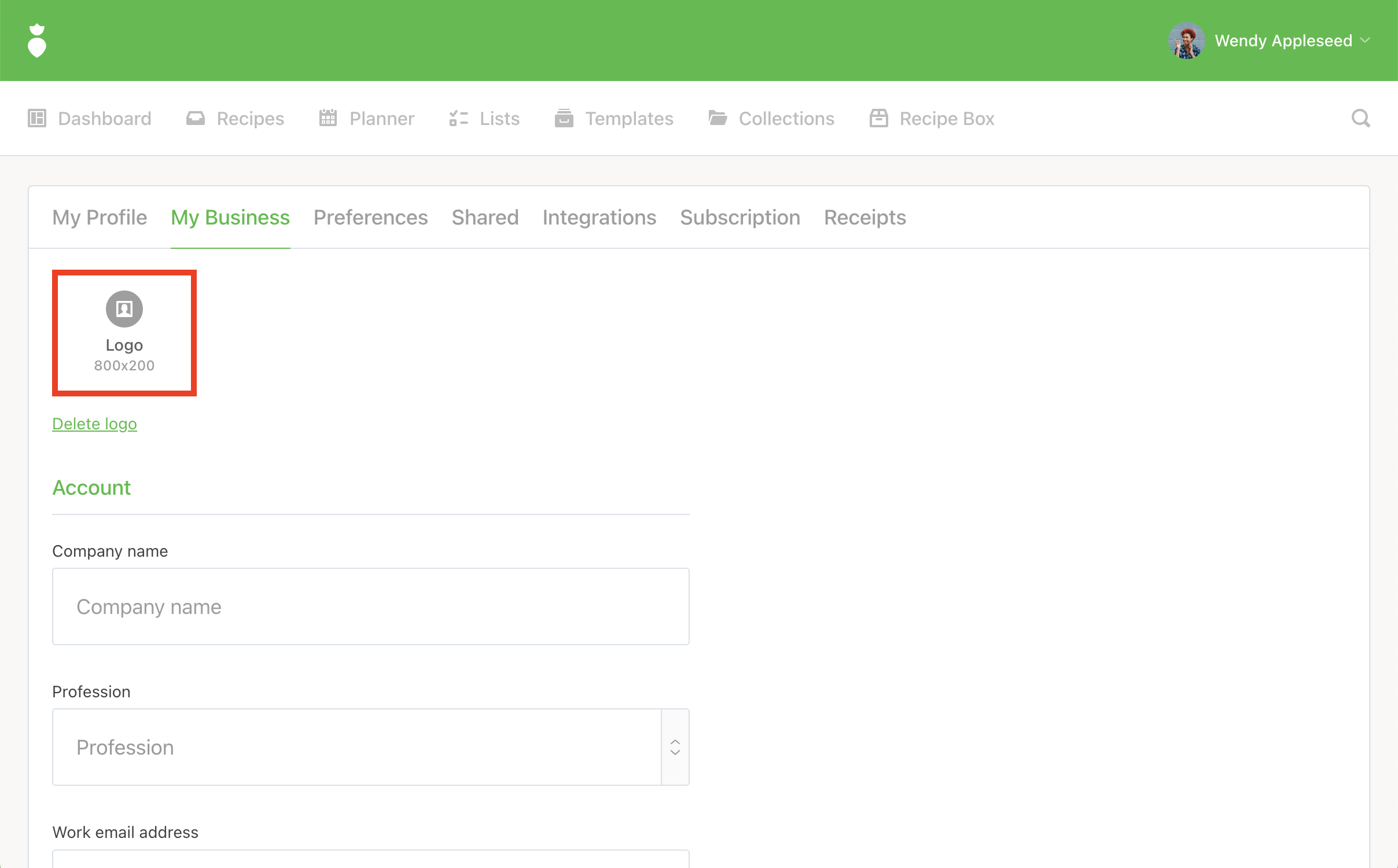
Task: Open the Preferences tab
Action: 370,218
